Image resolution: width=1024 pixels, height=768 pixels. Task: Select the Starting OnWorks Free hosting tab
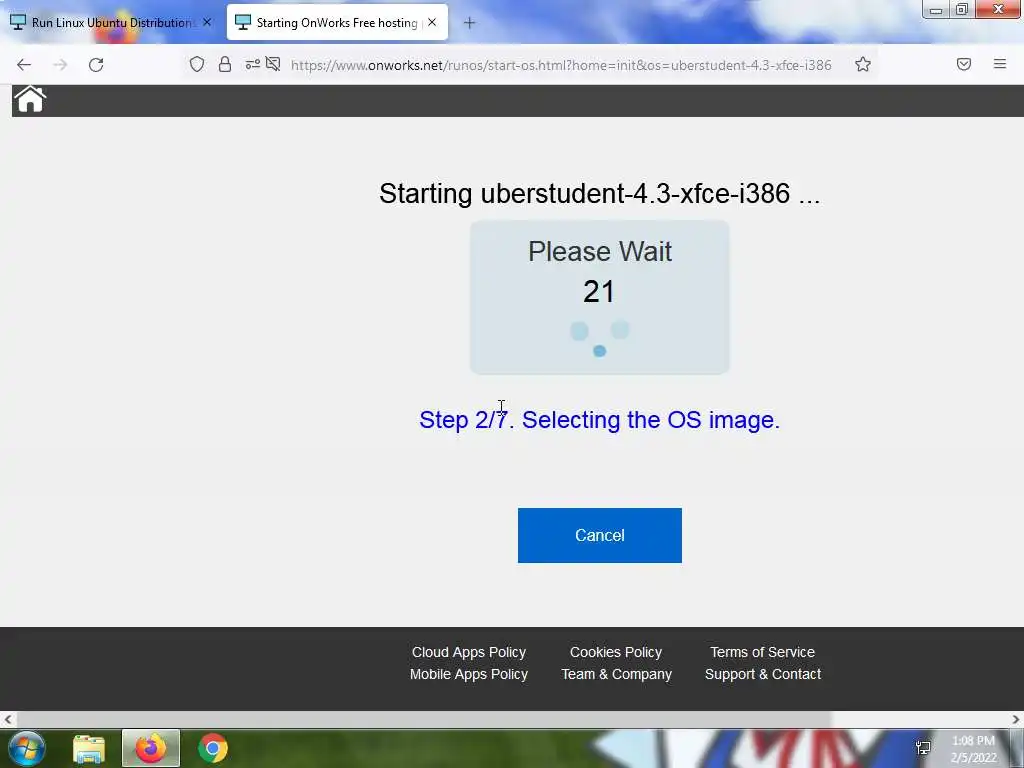337,23
